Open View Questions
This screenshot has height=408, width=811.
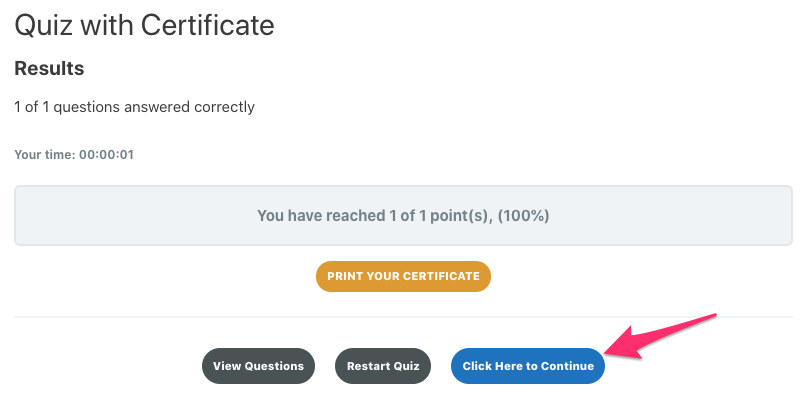(x=258, y=366)
